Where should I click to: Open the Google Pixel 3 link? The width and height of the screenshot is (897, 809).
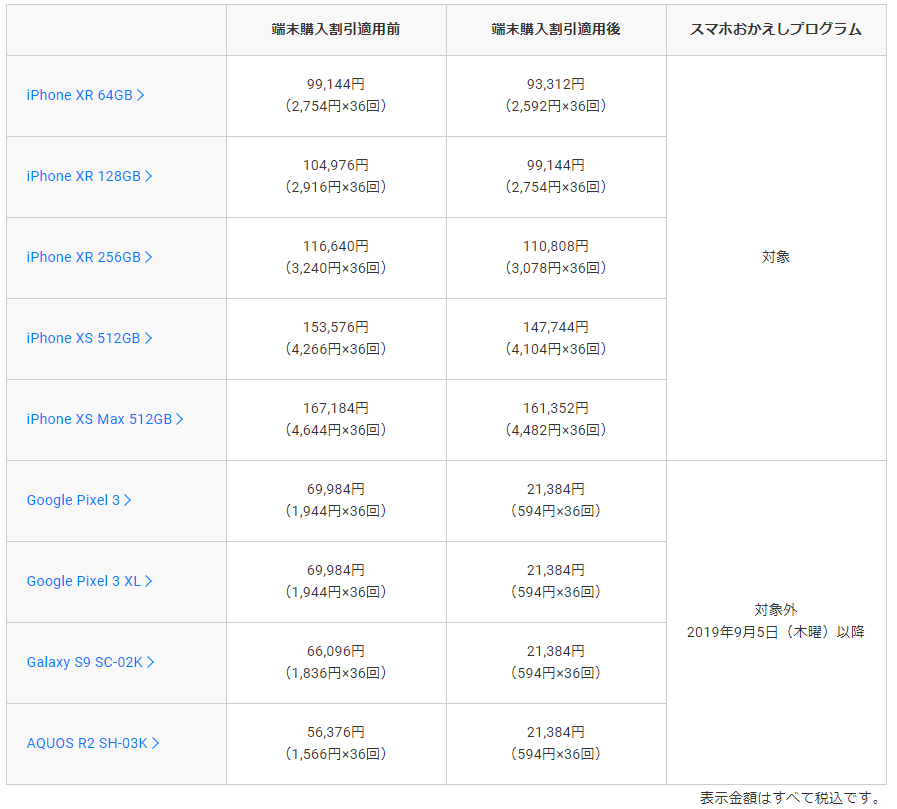tap(79, 500)
